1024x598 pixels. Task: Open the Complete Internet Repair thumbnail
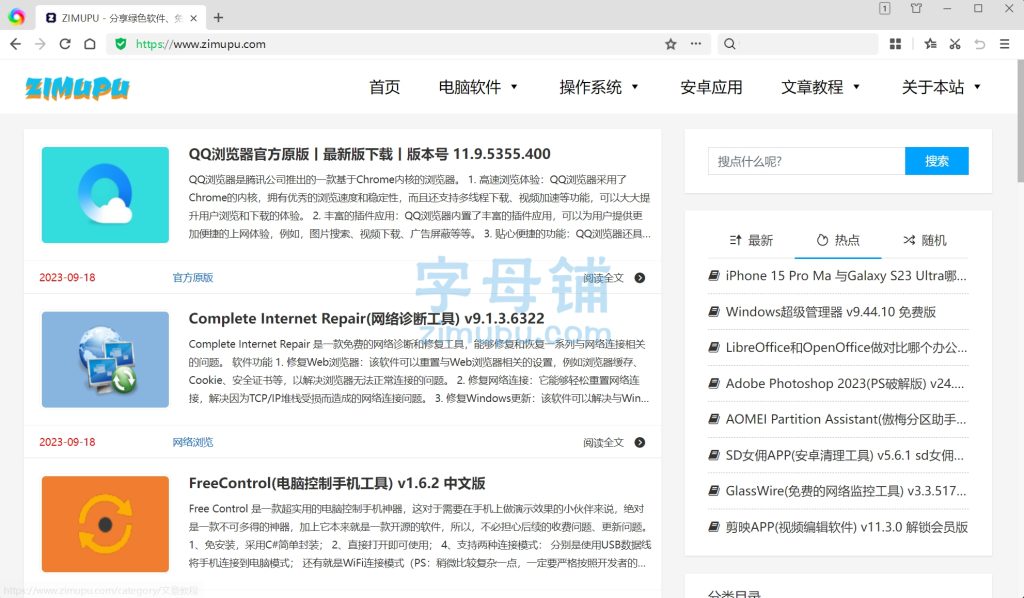(x=105, y=359)
